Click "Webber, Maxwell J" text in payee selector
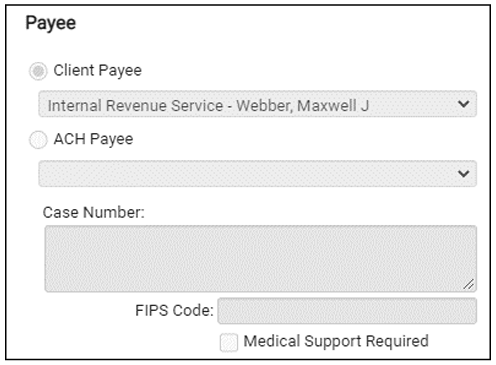Screen dimensions: 496x365 (x=303, y=106)
